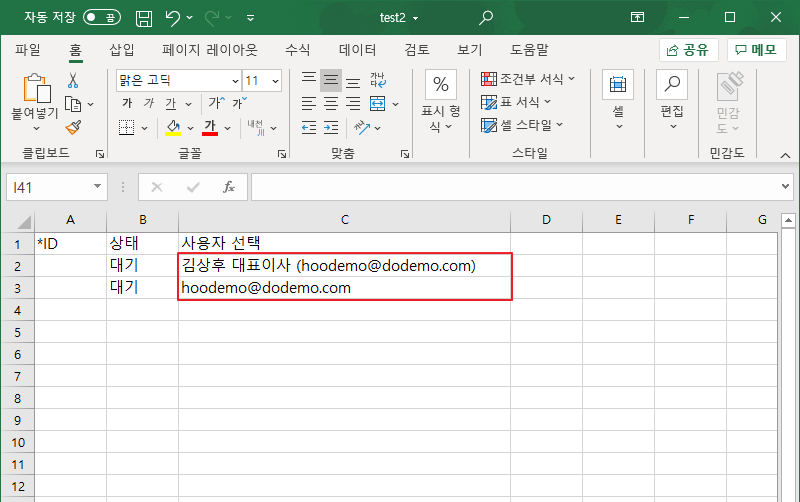Click the Save floppy disk icon
Viewport: 800px width, 502px height.
[144, 18]
